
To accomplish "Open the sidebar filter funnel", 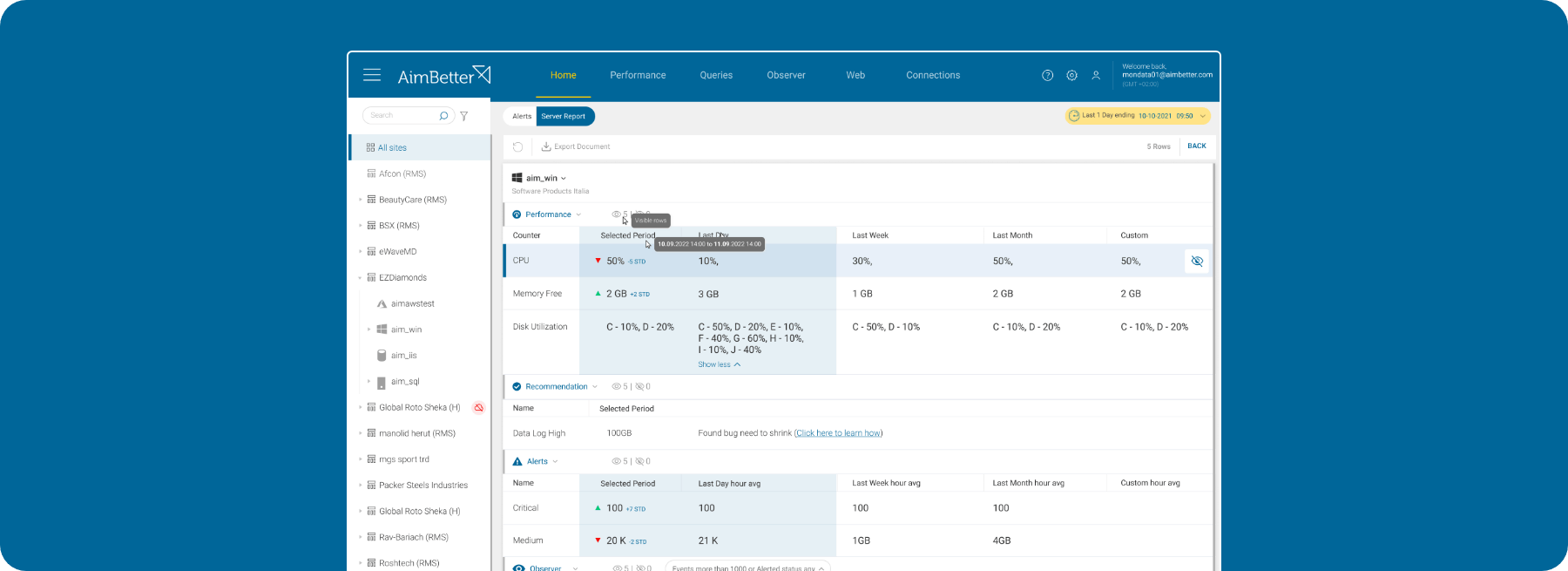I will pos(464,116).
